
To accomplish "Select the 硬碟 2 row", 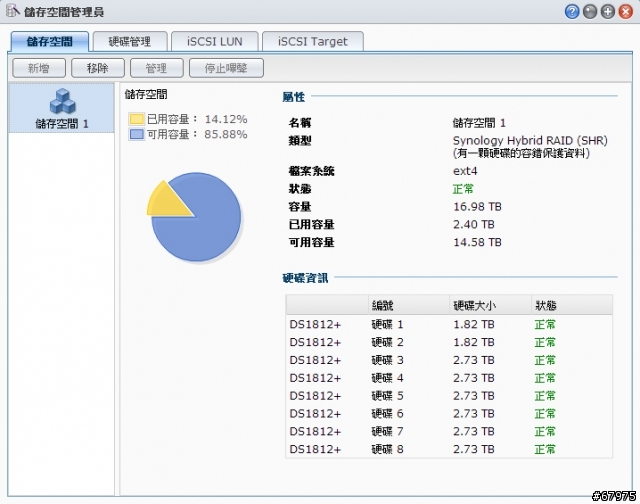I will click(x=449, y=342).
